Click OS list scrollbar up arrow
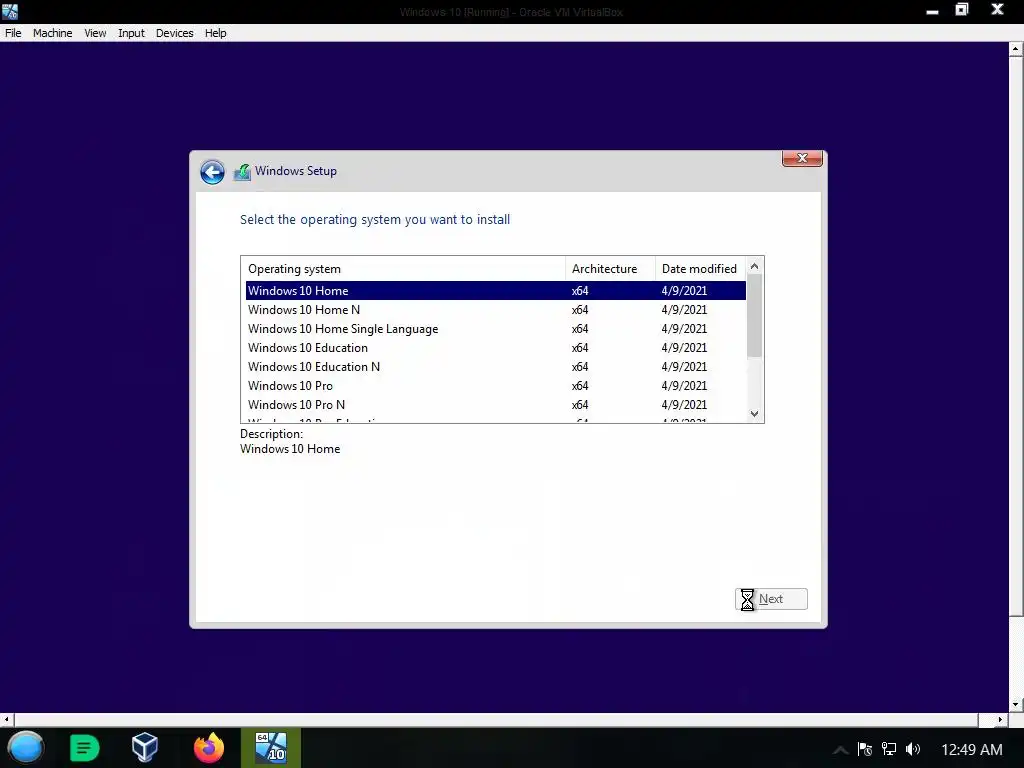Screen dimensions: 1024x768 point(754,266)
